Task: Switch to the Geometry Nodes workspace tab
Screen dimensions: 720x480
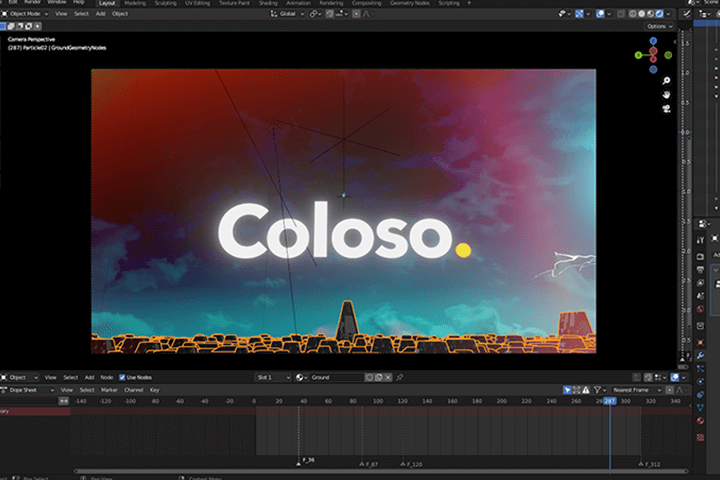Action: point(410,3)
